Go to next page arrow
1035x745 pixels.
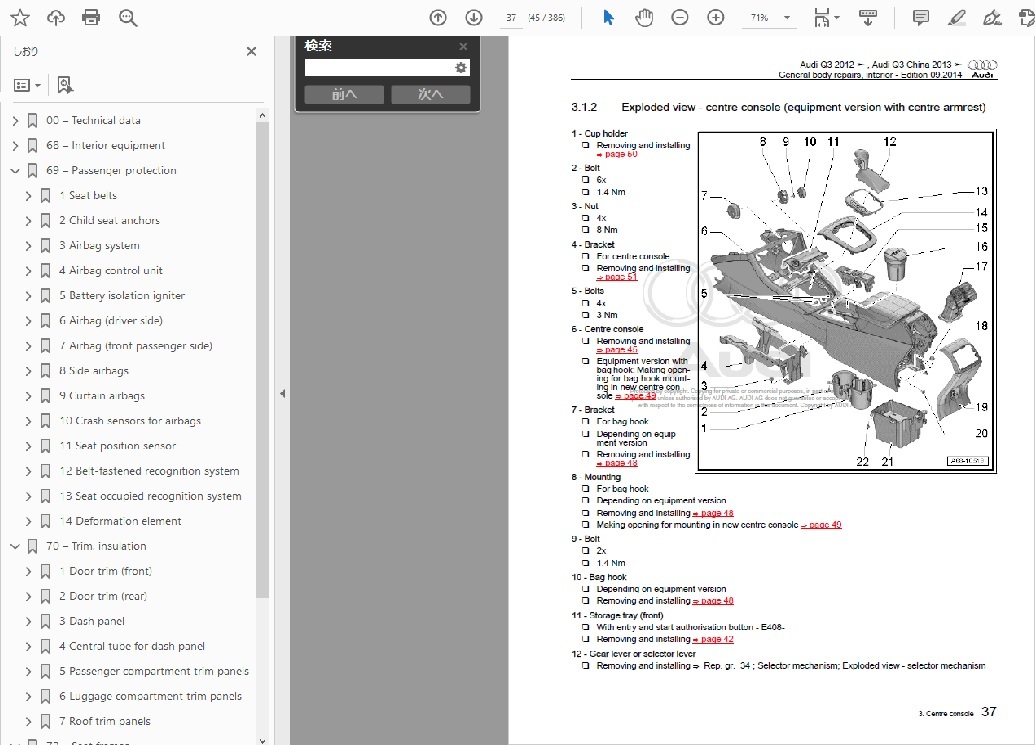coord(474,18)
